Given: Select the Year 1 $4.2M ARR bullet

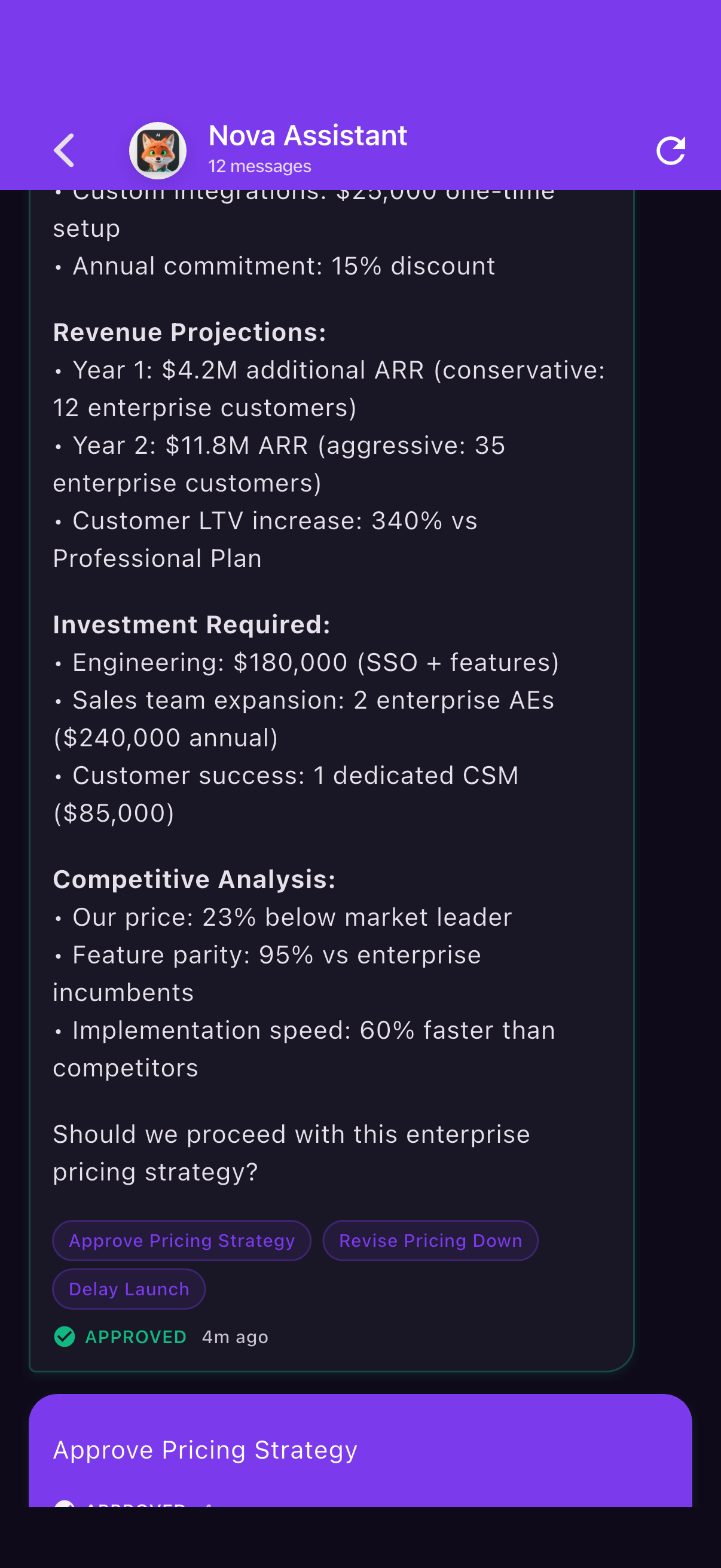Looking at the screenshot, I should (329, 388).
